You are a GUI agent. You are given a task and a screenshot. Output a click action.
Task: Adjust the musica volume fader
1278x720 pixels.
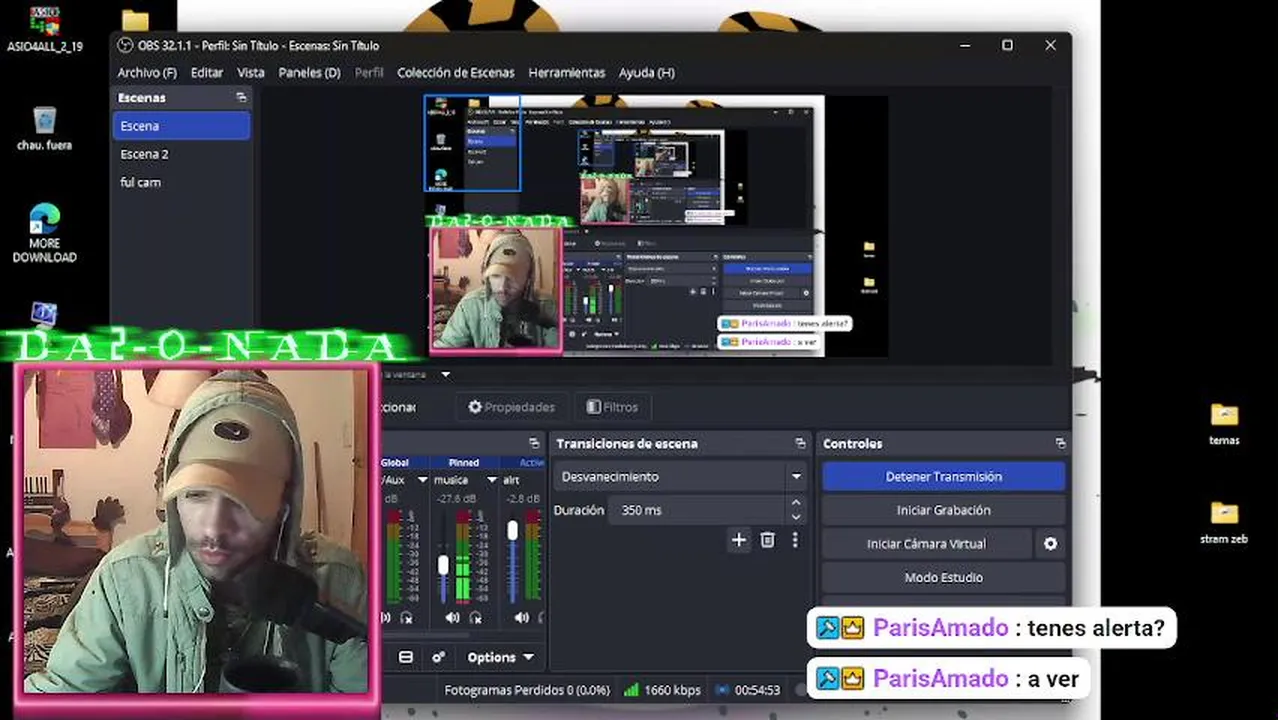(443, 566)
